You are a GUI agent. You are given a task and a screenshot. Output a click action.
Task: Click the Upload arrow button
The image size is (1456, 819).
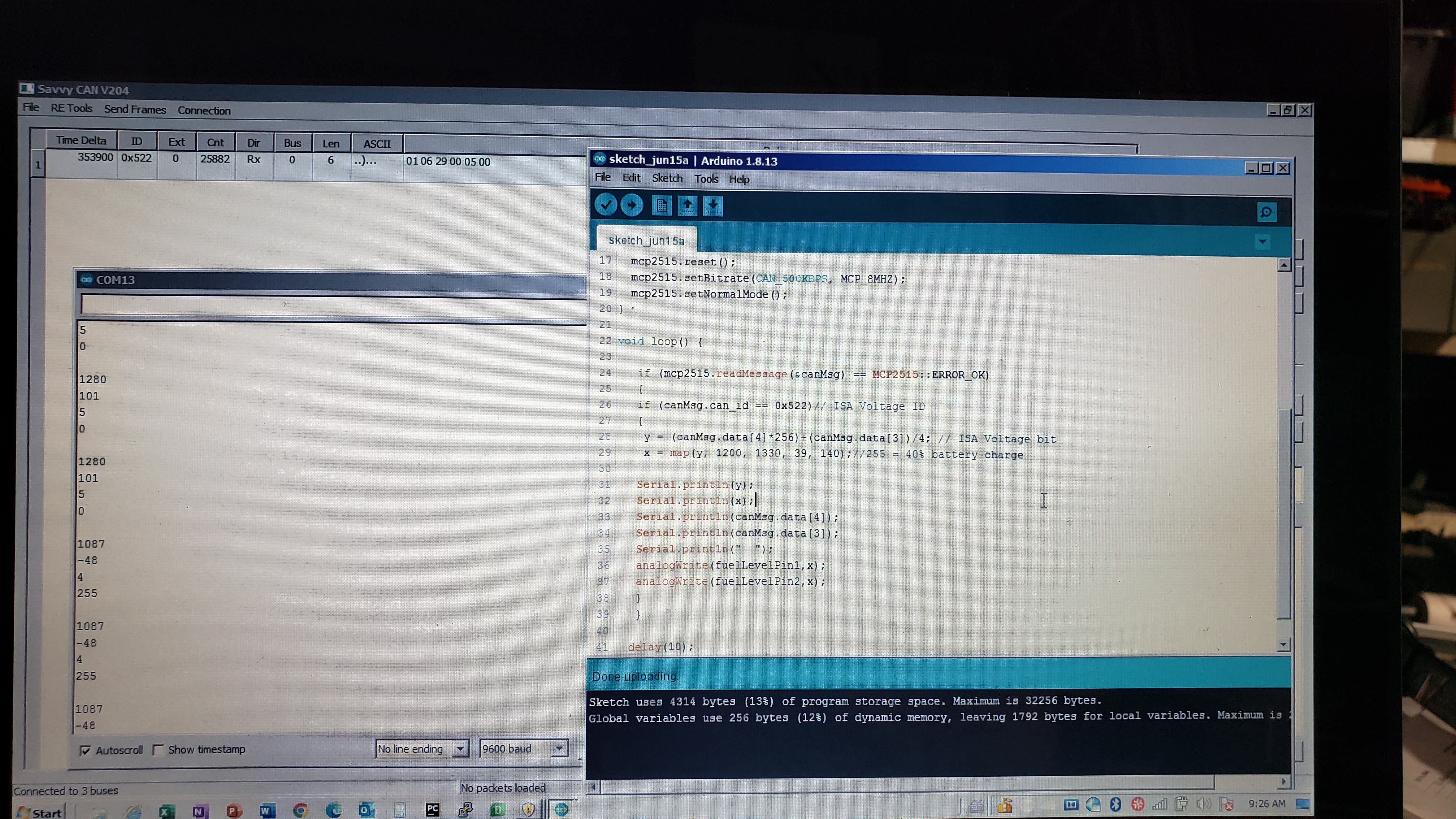click(631, 205)
